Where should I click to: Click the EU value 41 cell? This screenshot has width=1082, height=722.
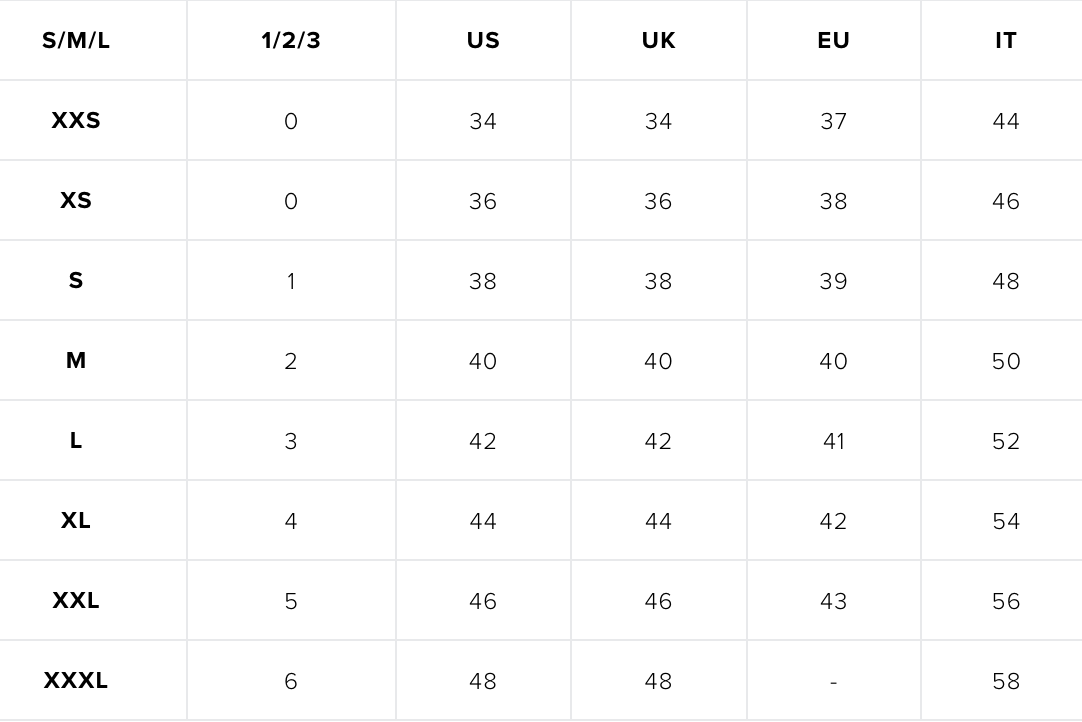point(834,441)
